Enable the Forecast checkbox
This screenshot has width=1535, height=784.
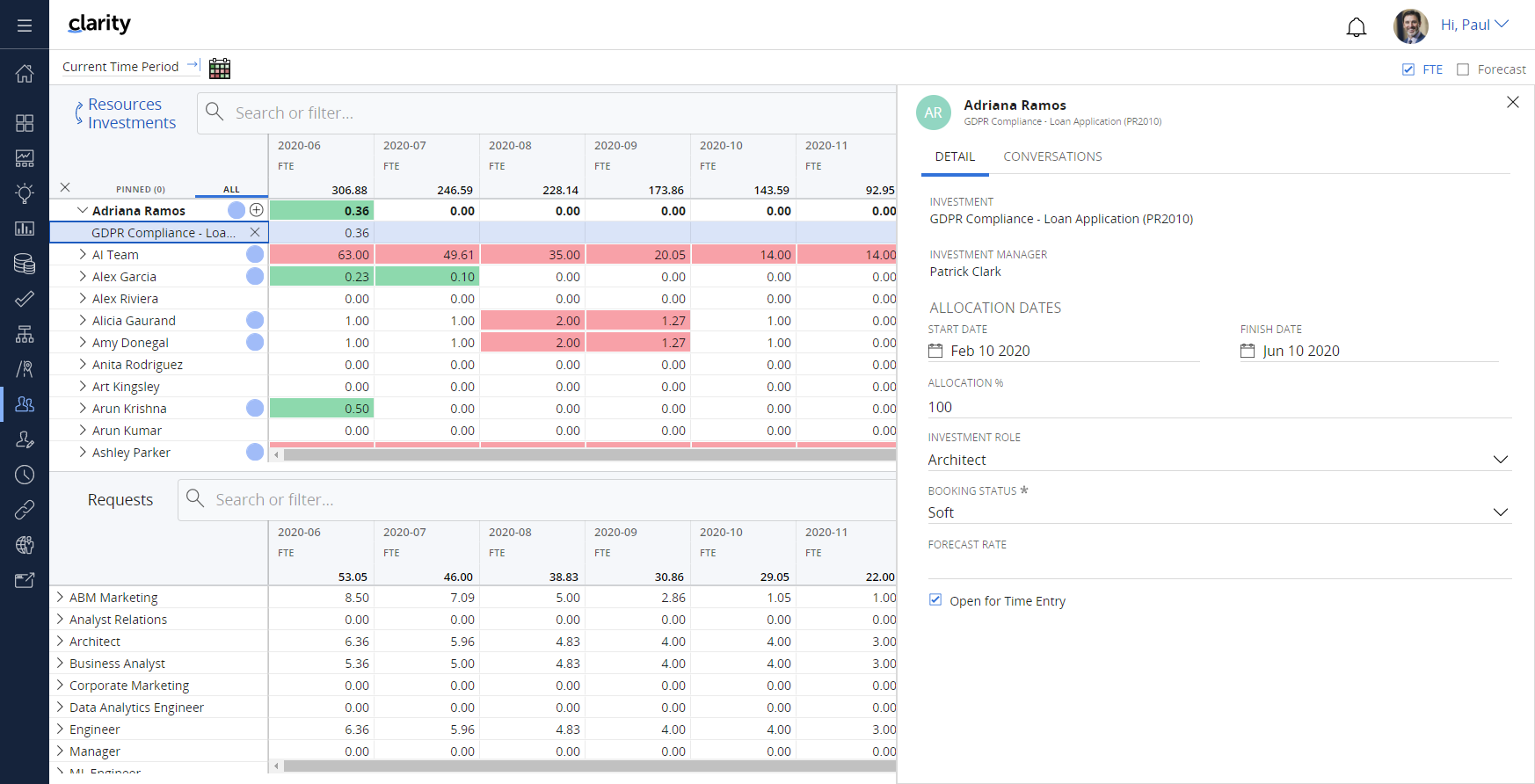pos(1463,69)
